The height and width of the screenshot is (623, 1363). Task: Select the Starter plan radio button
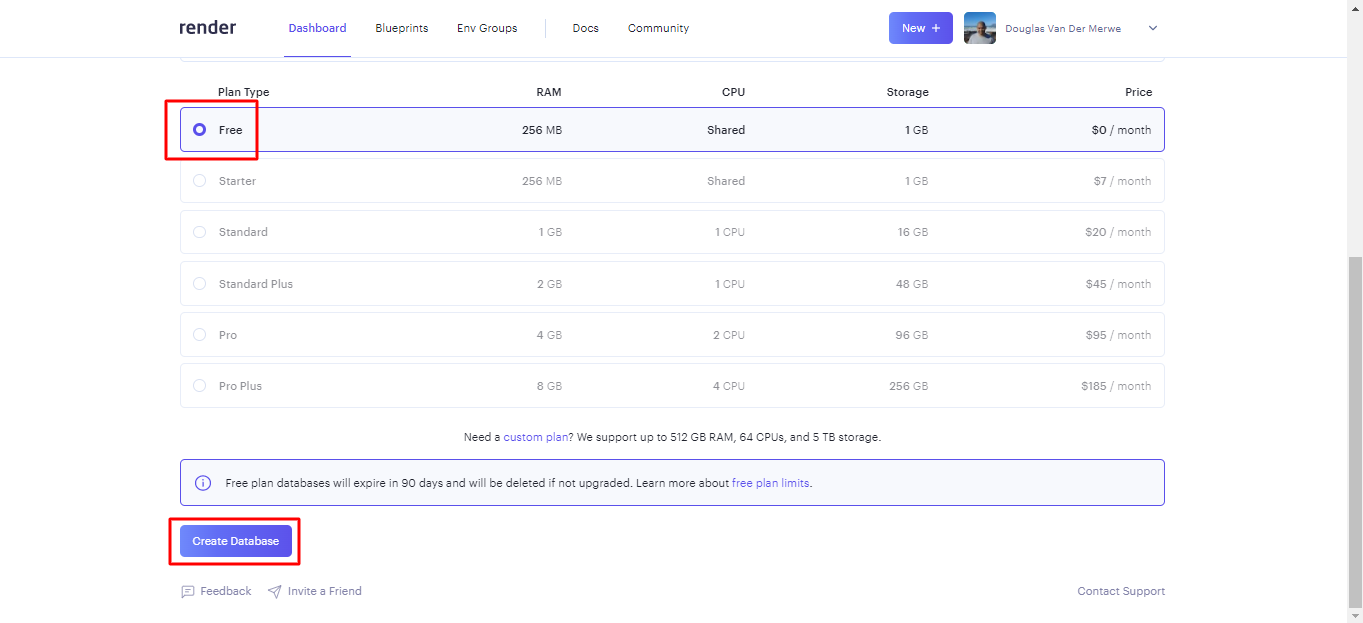(x=199, y=180)
